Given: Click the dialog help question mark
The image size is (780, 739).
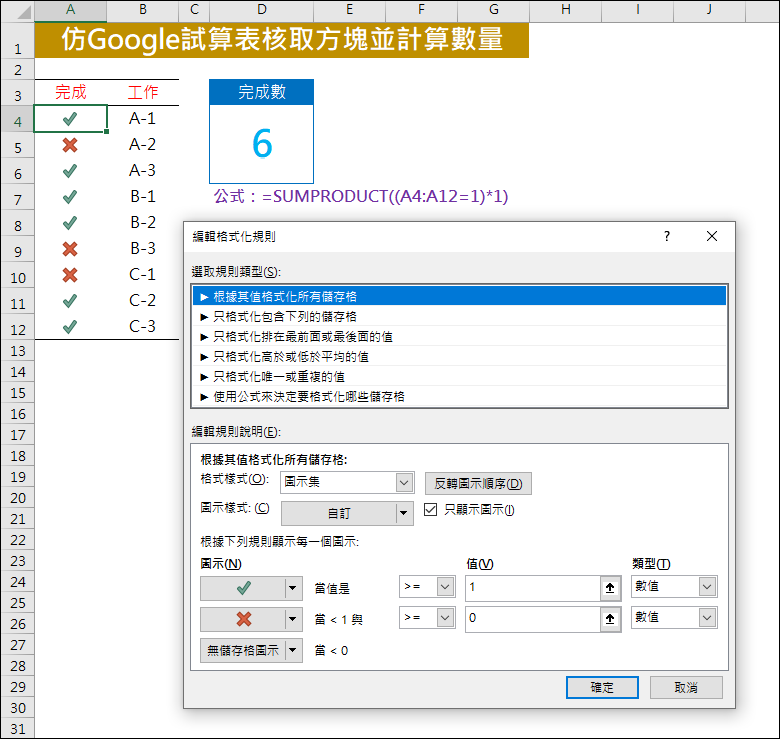Looking at the screenshot, I should point(667,236).
